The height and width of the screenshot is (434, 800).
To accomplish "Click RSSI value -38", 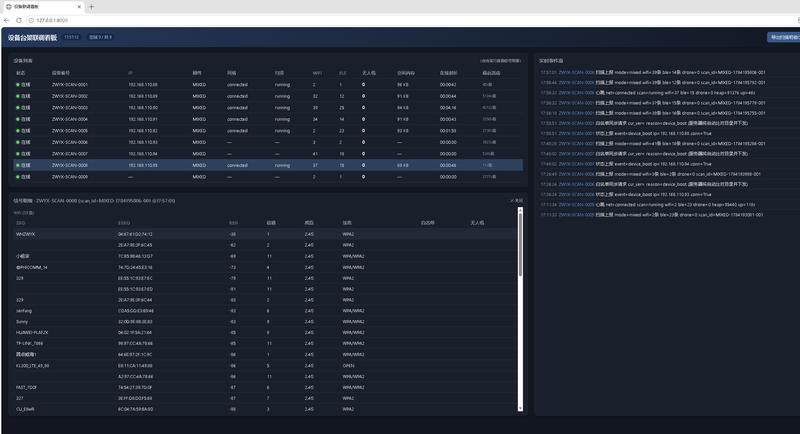I will click(x=233, y=234).
